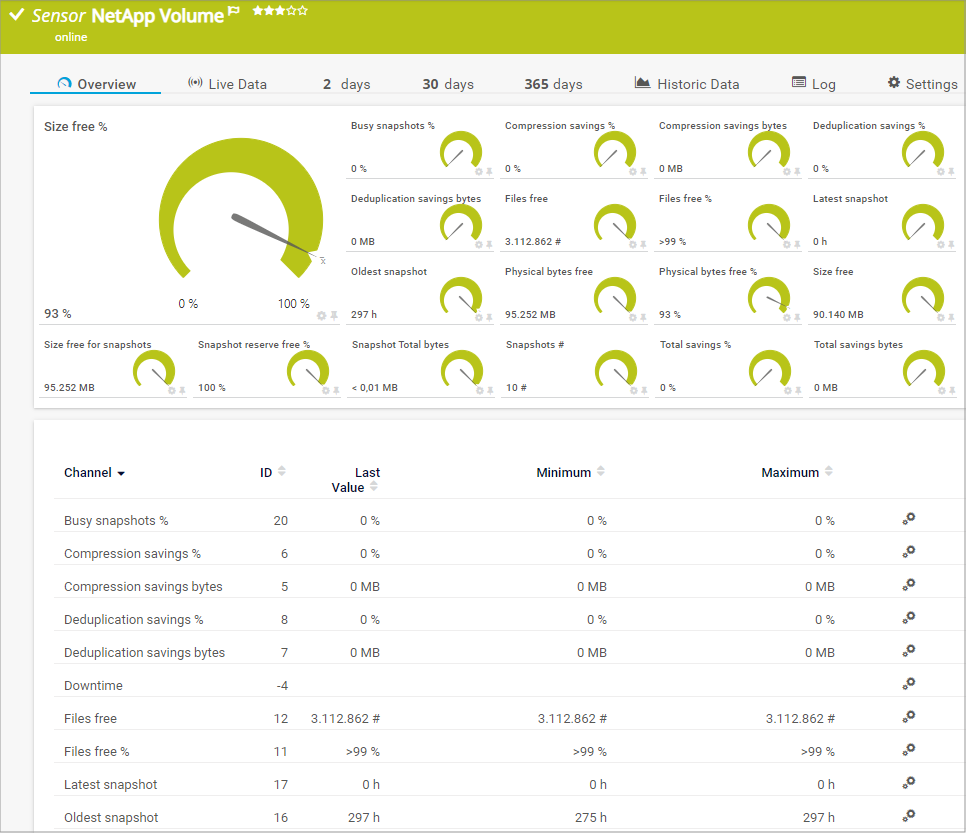Switch to the Live Data tab
The width and height of the screenshot is (966, 833).
227,84
